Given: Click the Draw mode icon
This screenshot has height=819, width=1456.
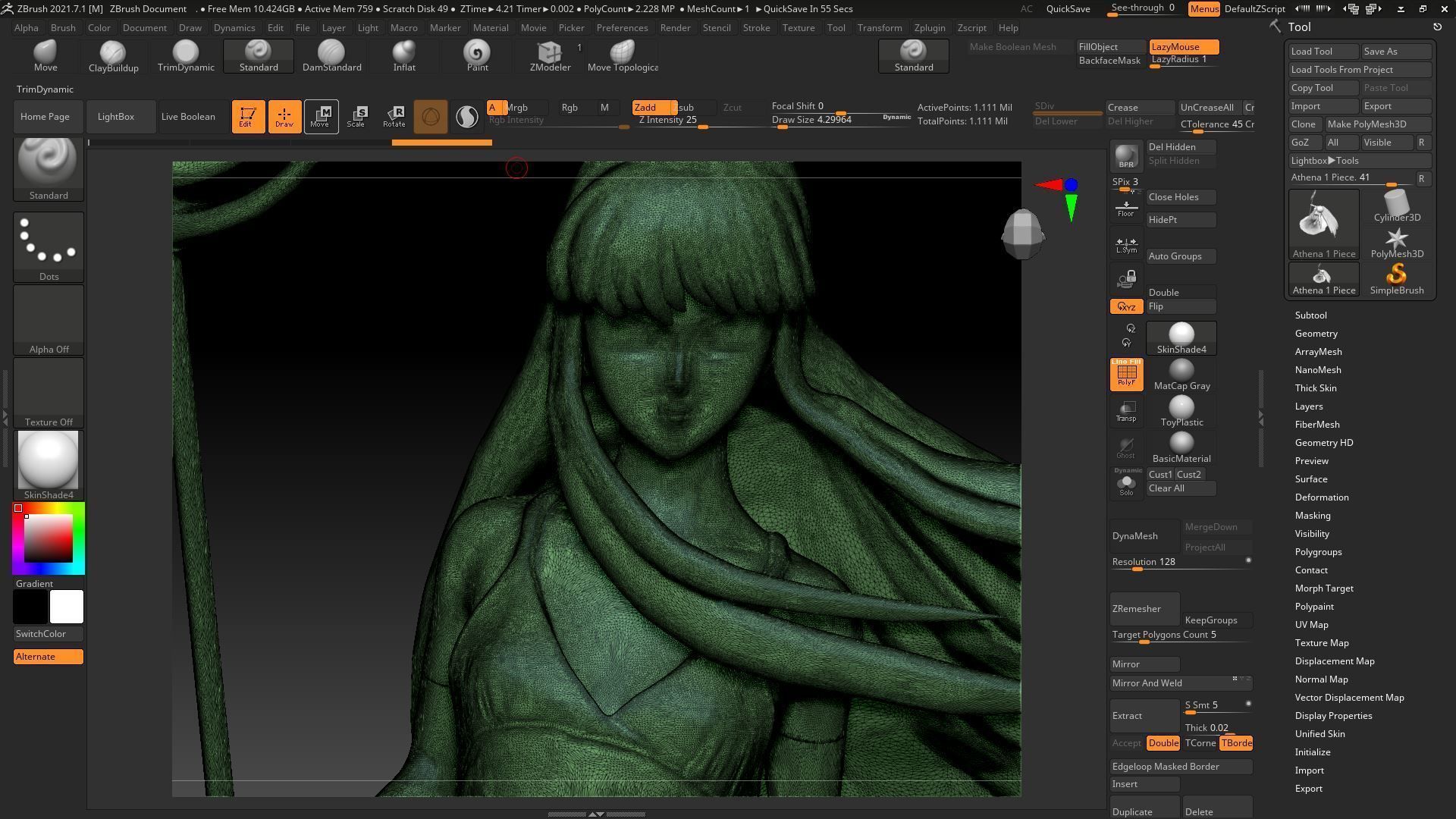Looking at the screenshot, I should click(284, 117).
